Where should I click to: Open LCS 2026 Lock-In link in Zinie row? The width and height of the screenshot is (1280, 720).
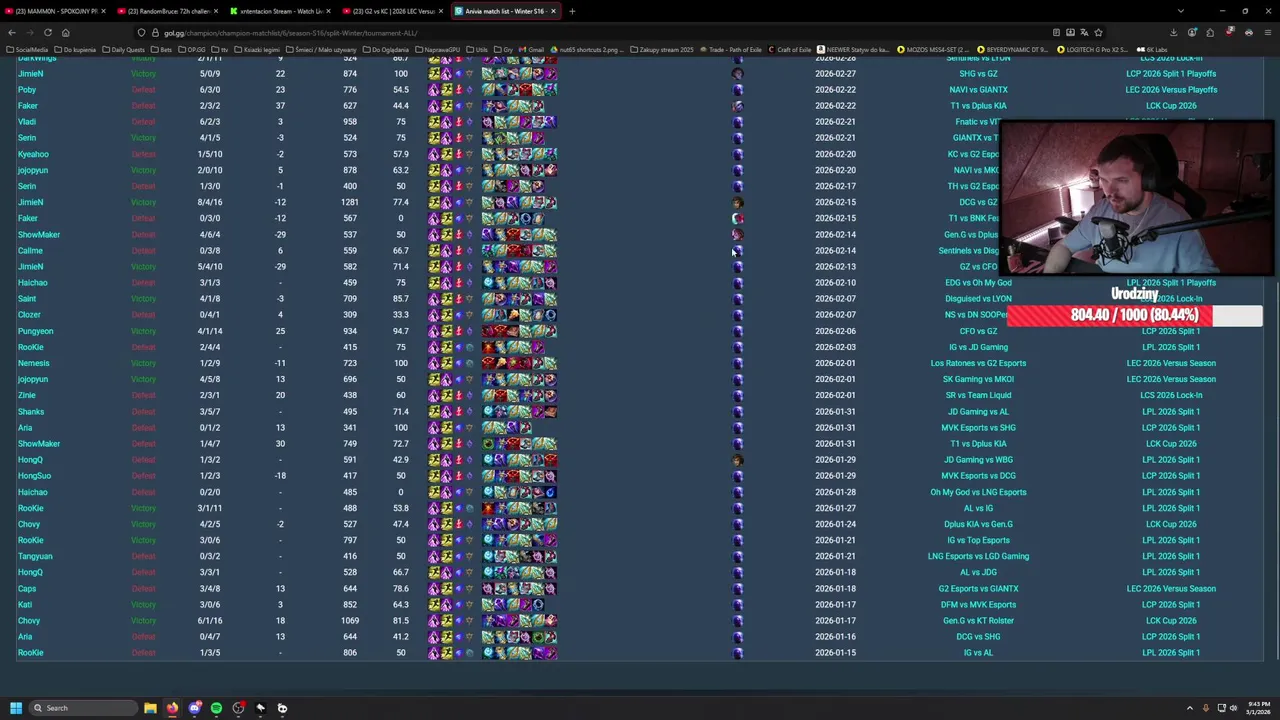(1171, 395)
